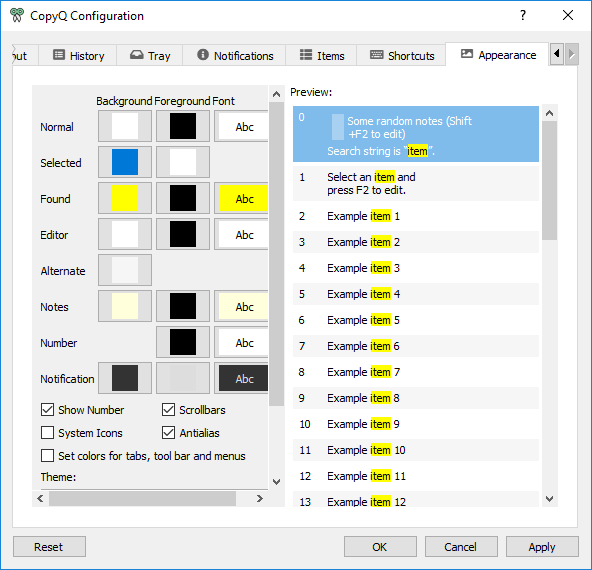The width and height of the screenshot is (592, 570).
Task: Open the Shortcuts tab
Action: coord(401,55)
